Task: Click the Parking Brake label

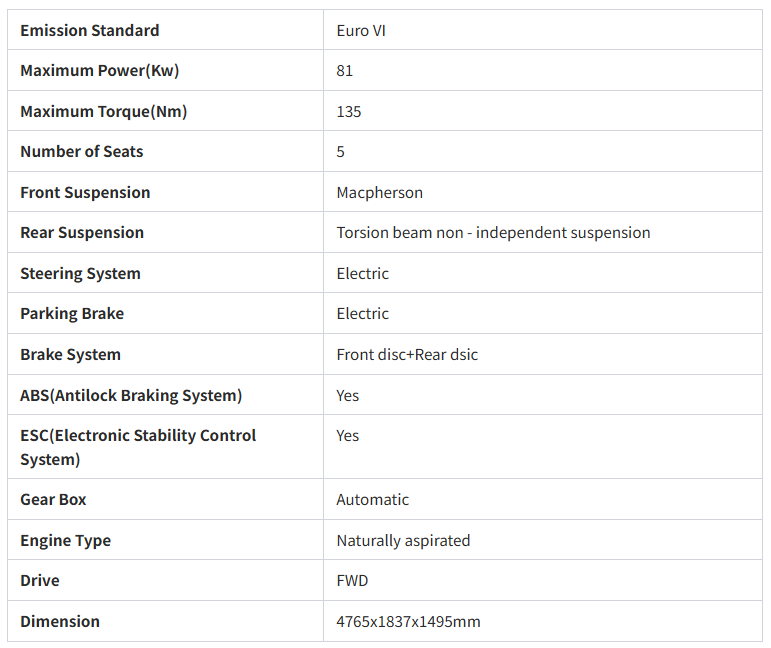Action: click(72, 314)
